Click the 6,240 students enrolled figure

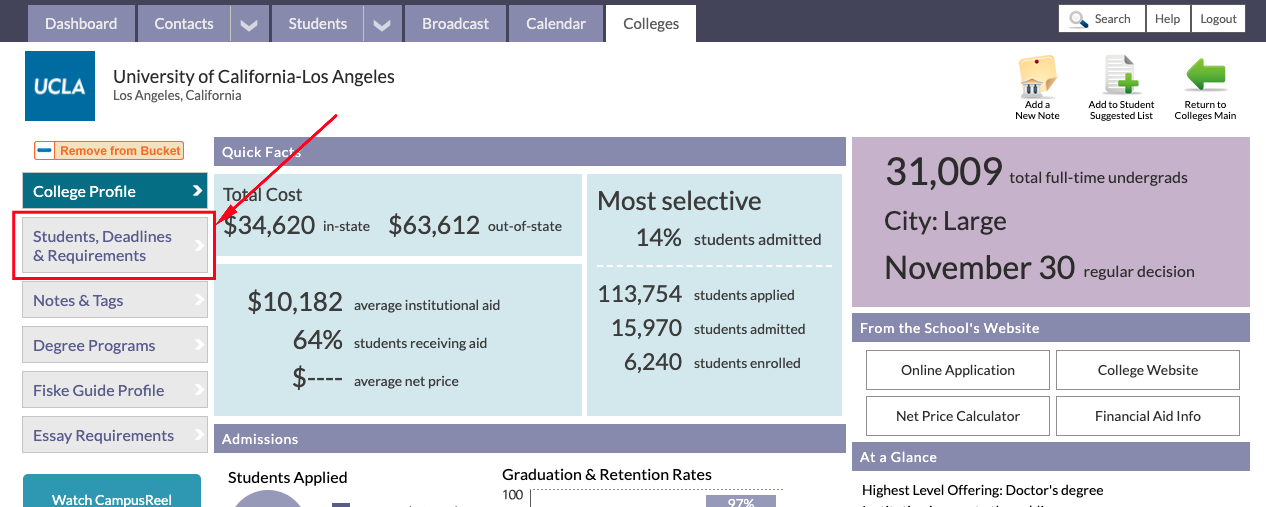click(712, 362)
